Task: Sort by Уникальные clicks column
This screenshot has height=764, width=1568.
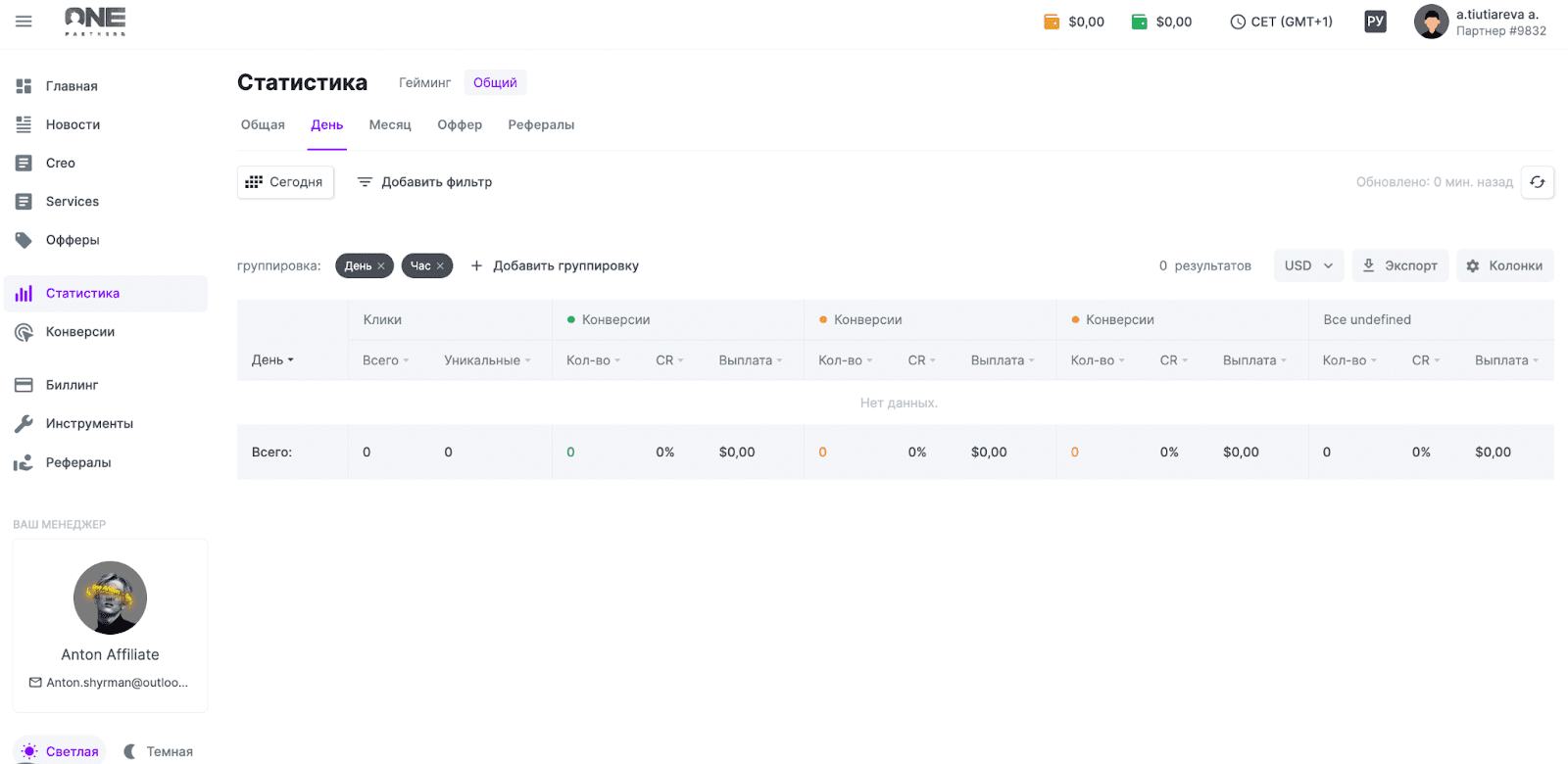Action: point(487,360)
